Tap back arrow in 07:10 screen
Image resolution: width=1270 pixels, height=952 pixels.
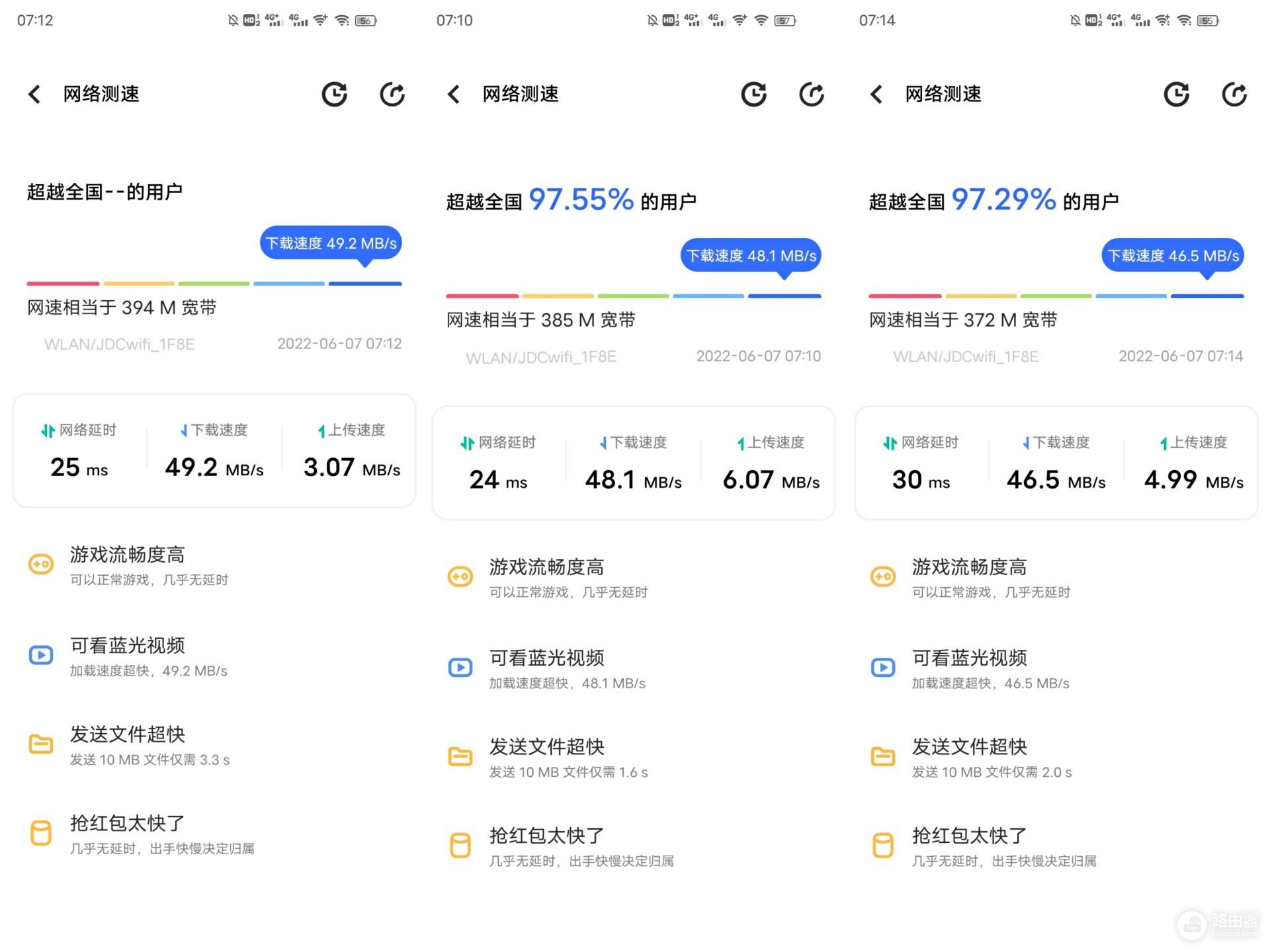[x=454, y=94]
